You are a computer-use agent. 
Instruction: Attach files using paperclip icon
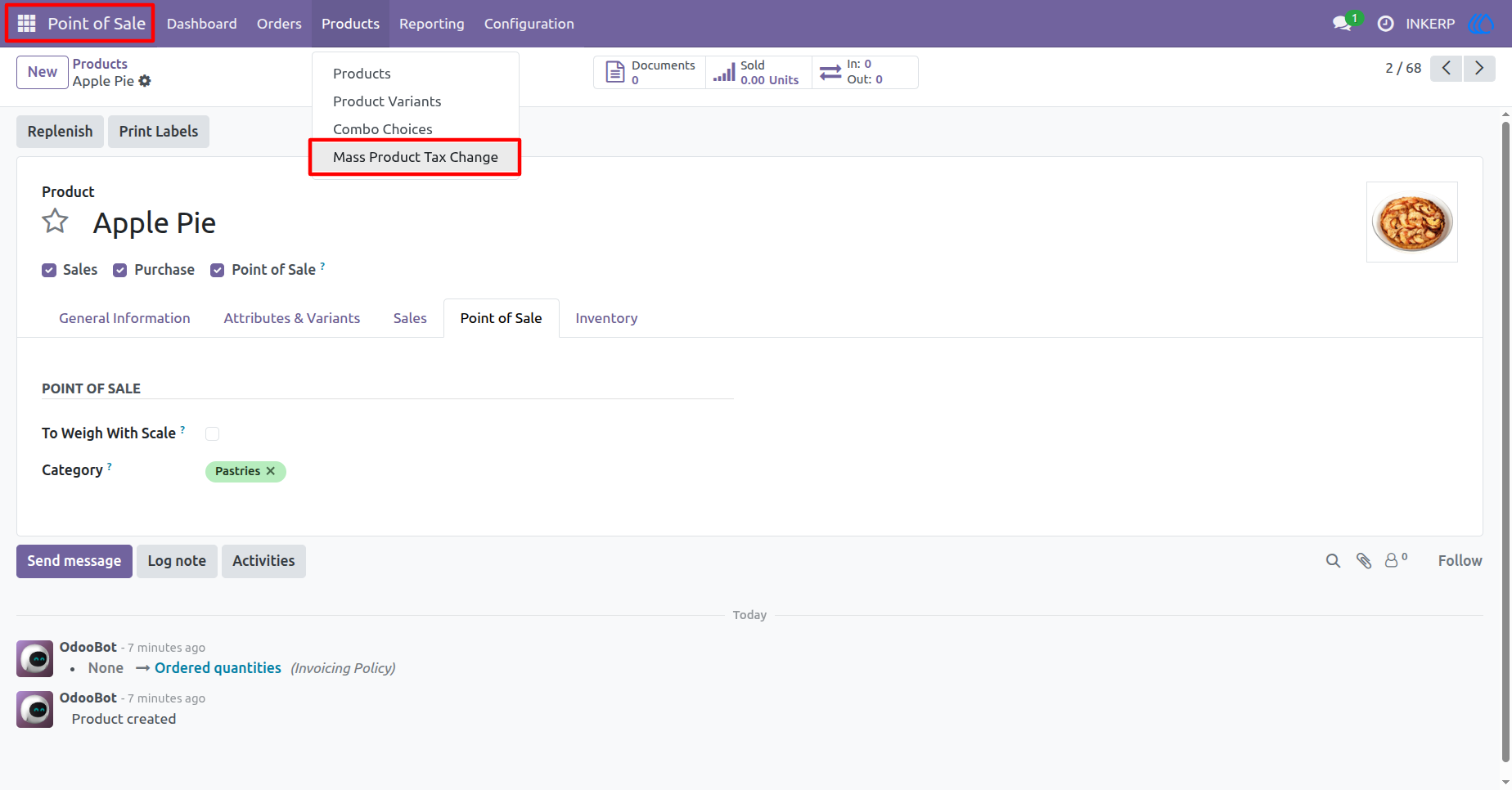coord(1363,561)
